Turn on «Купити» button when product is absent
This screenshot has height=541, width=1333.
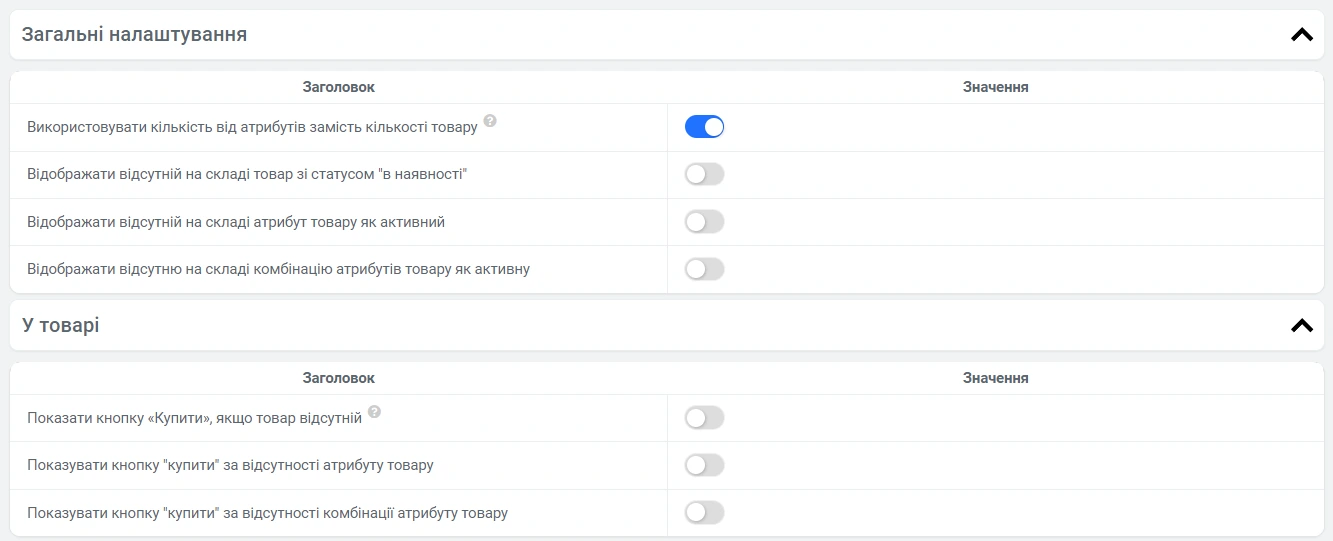[x=704, y=418]
